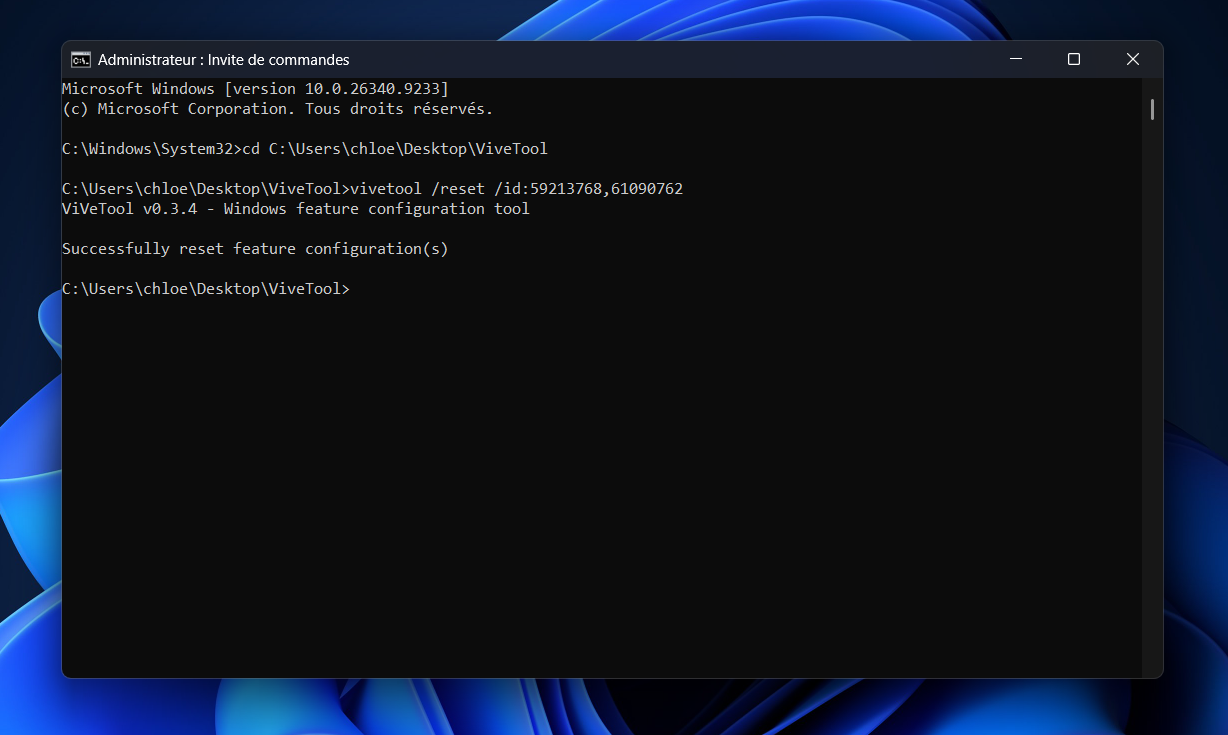The width and height of the screenshot is (1228, 735).
Task: Click the Command Prompt icon in title bar
Action: (x=81, y=60)
